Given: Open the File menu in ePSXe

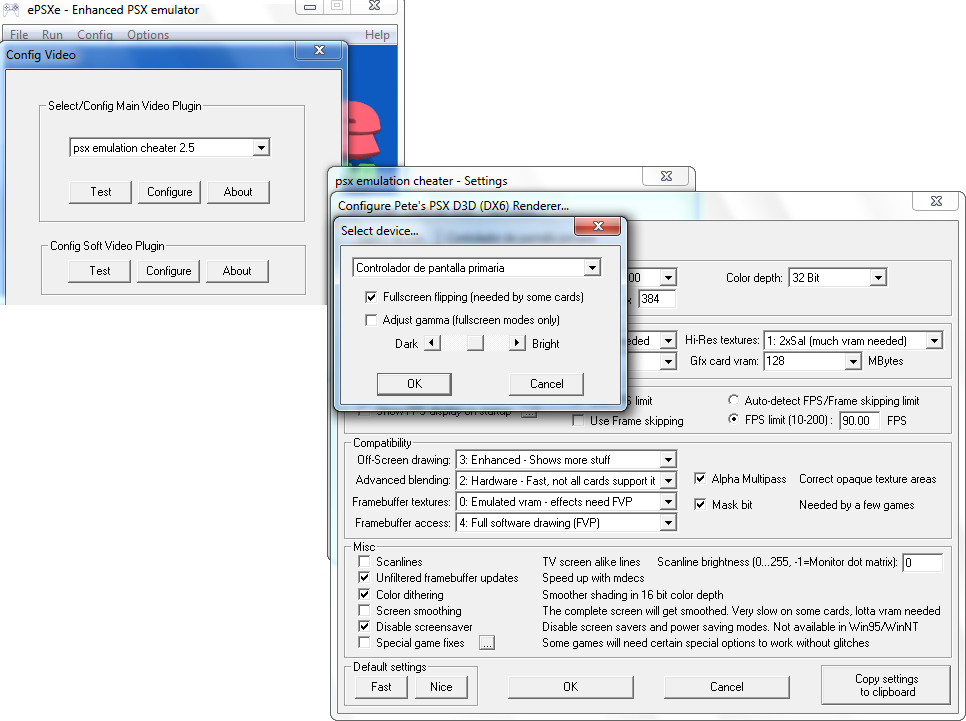Looking at the screenshot, I should pyautogui.click(x=19, y=35).
